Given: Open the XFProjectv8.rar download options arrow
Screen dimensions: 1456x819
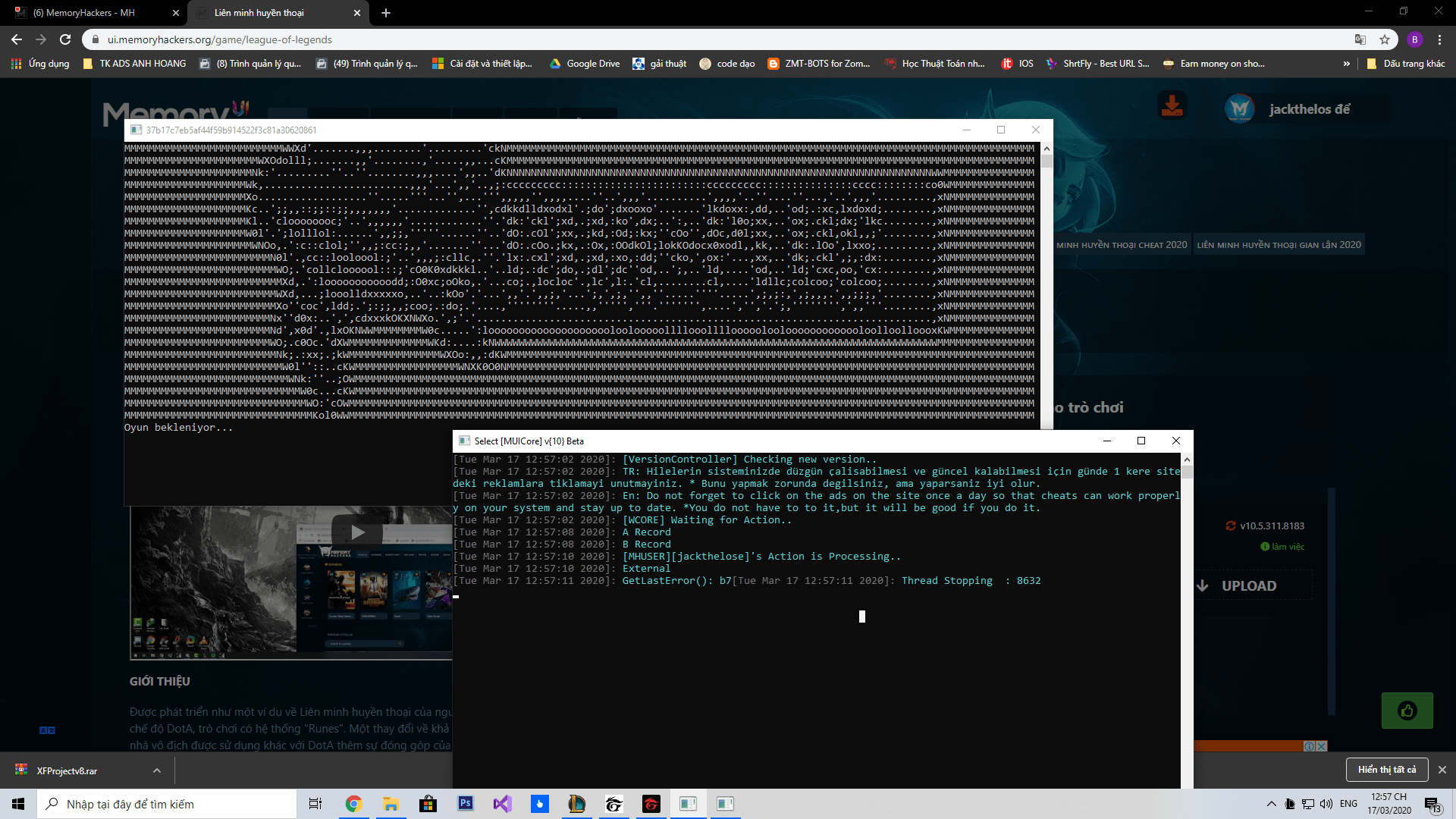Looking at the screenshot, I should click(x=157, y=770).
